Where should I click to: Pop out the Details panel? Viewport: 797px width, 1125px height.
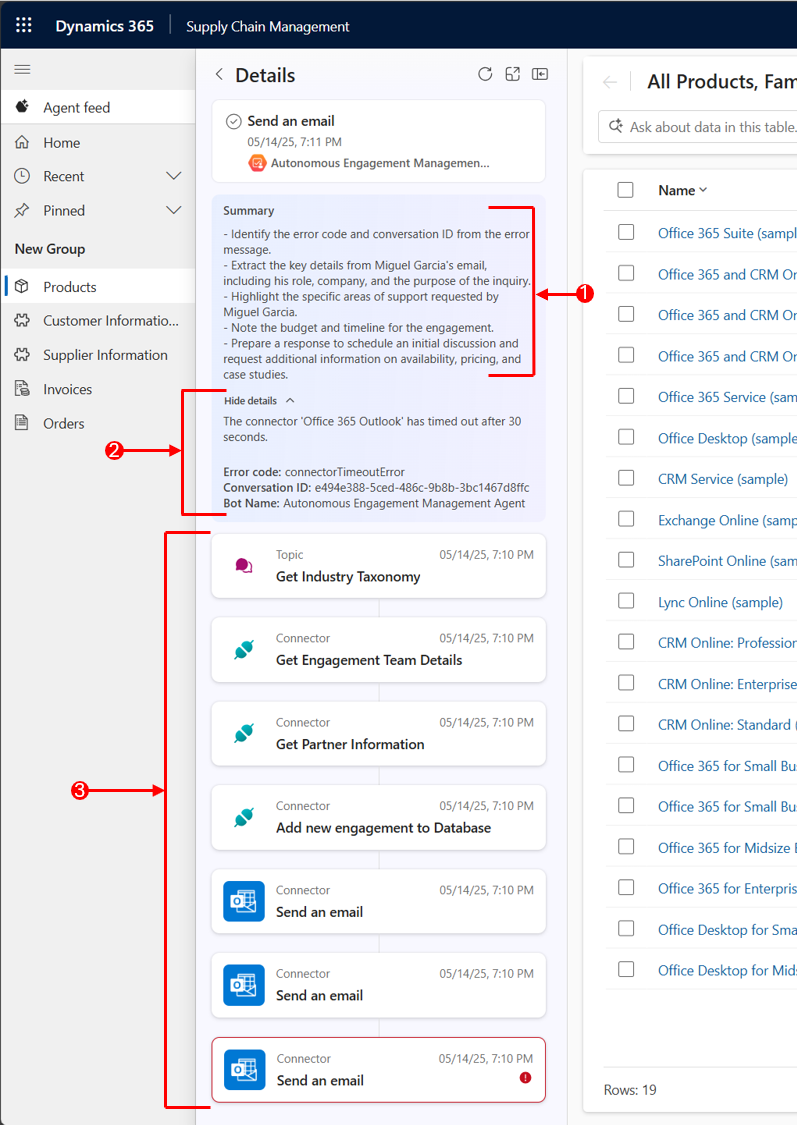pyautogui.click(x=513, y=74)
